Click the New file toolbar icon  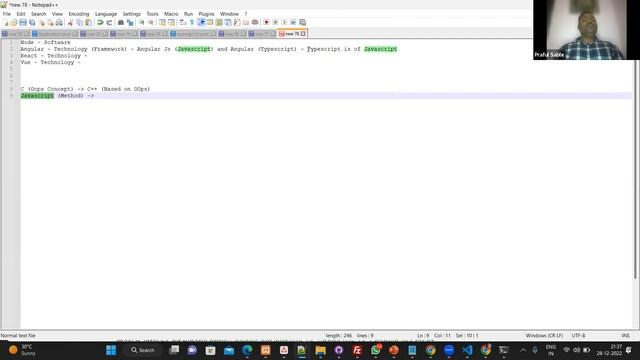tap(5, 22)
